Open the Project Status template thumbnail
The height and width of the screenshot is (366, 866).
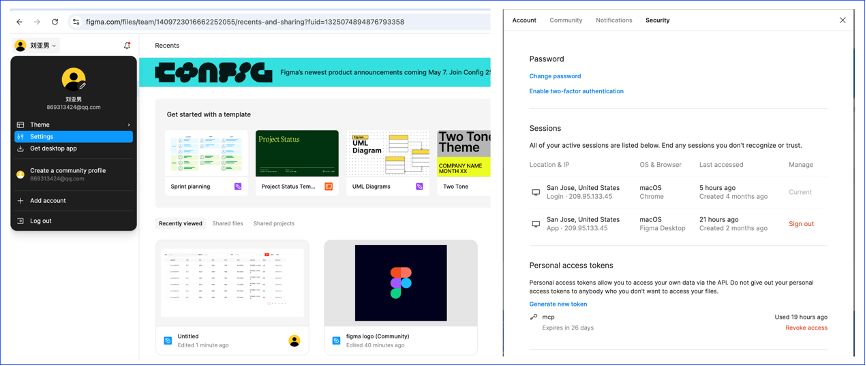(x=297, y=153)
